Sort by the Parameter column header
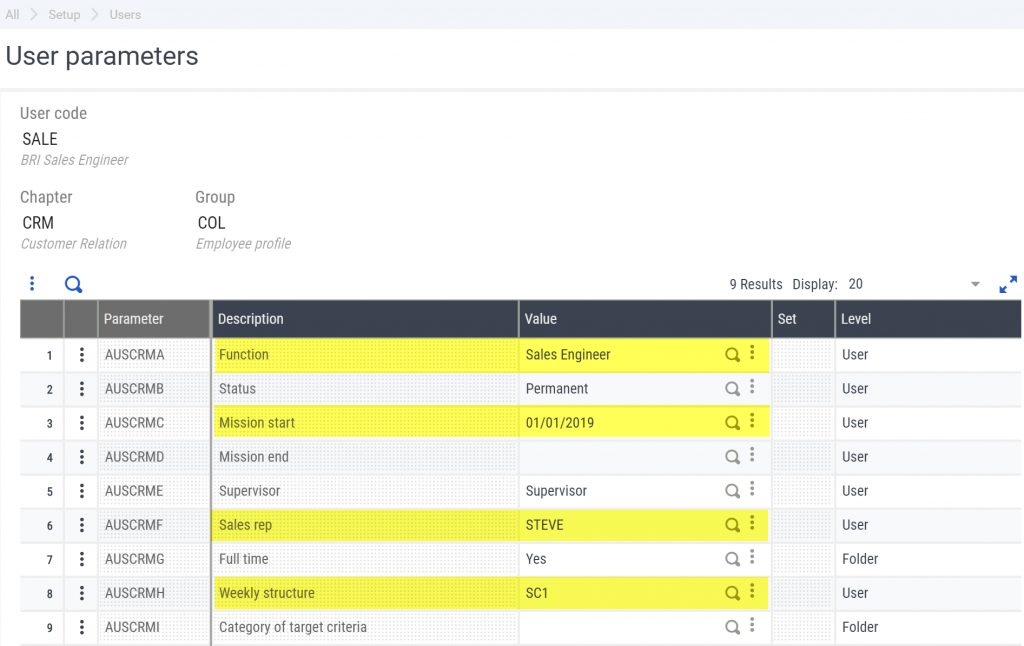The width and height of the screenshot is (1024, 646). click(134, 319)
